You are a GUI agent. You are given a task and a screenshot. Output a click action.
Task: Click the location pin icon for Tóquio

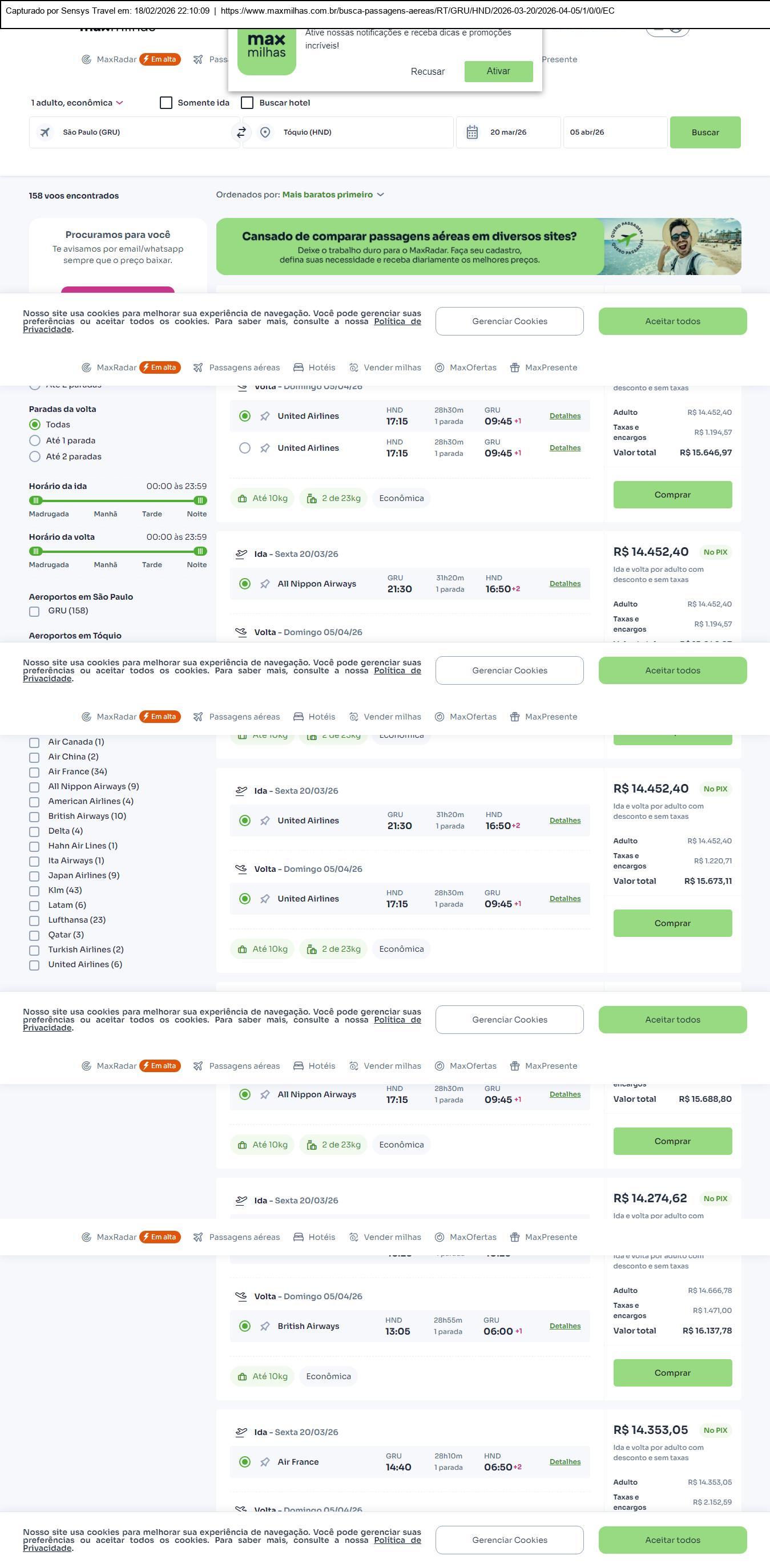[265, 132]
